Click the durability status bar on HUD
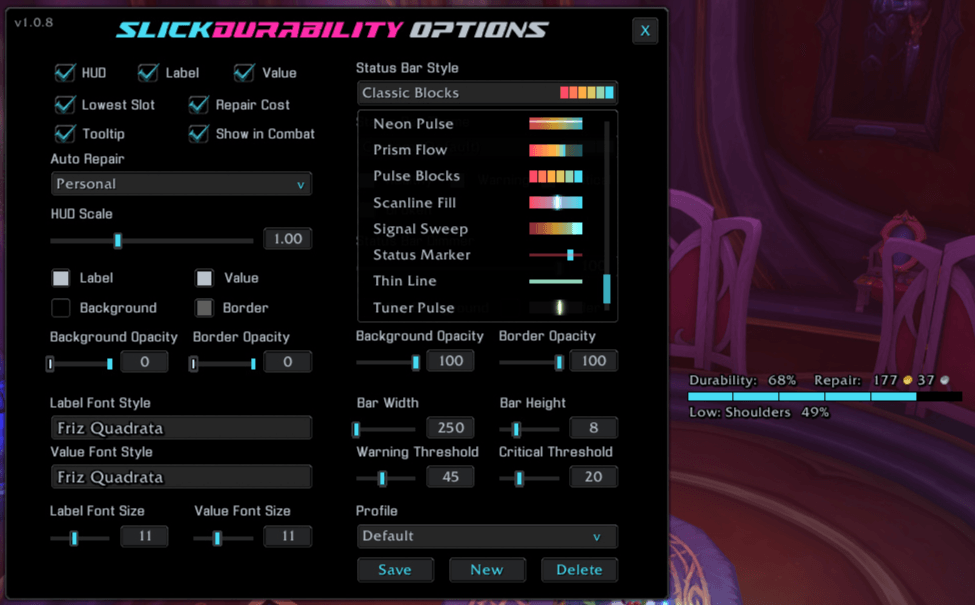 pyautogui.click(x=825, y=396)
